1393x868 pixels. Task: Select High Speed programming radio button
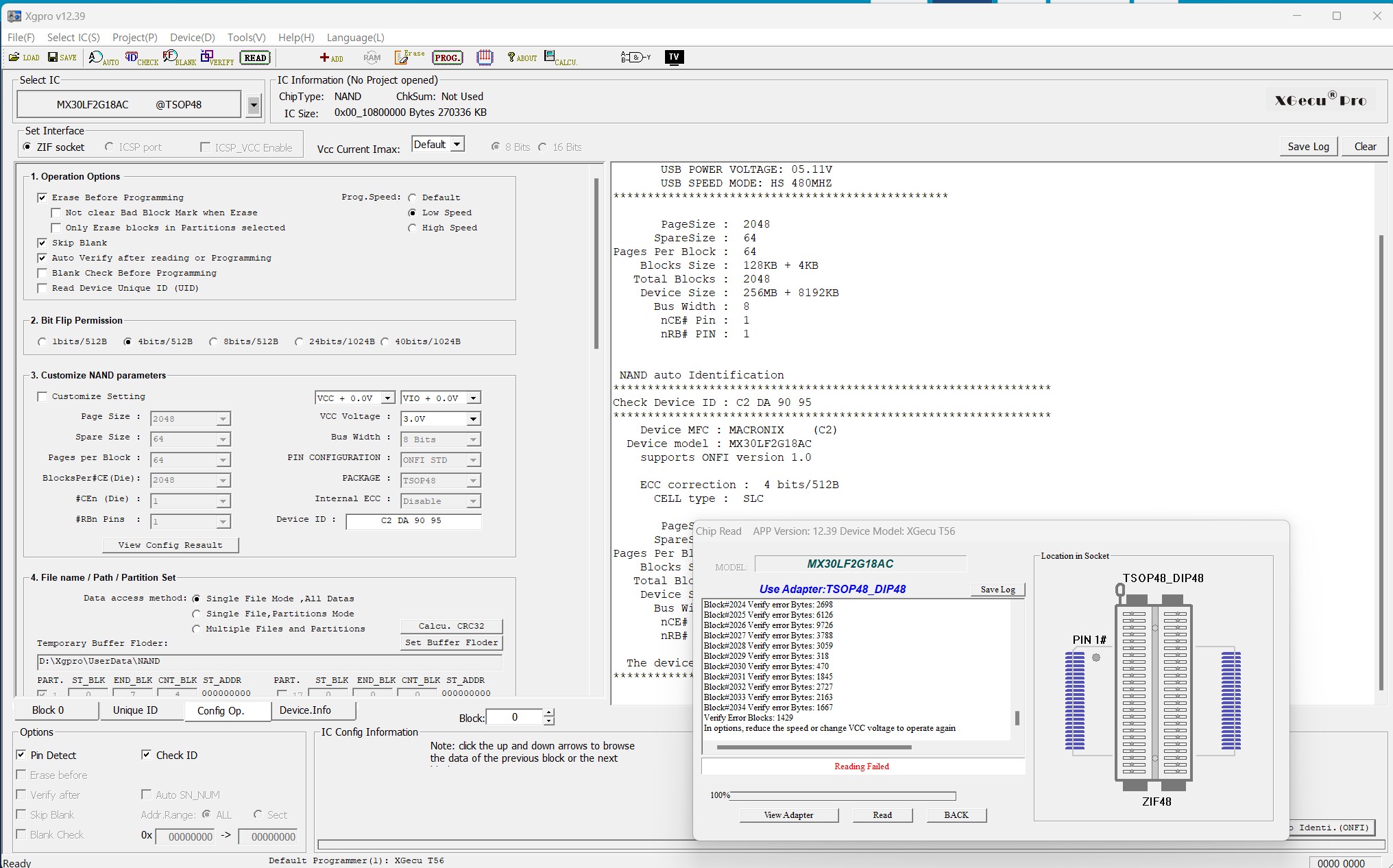coord(412,228)
